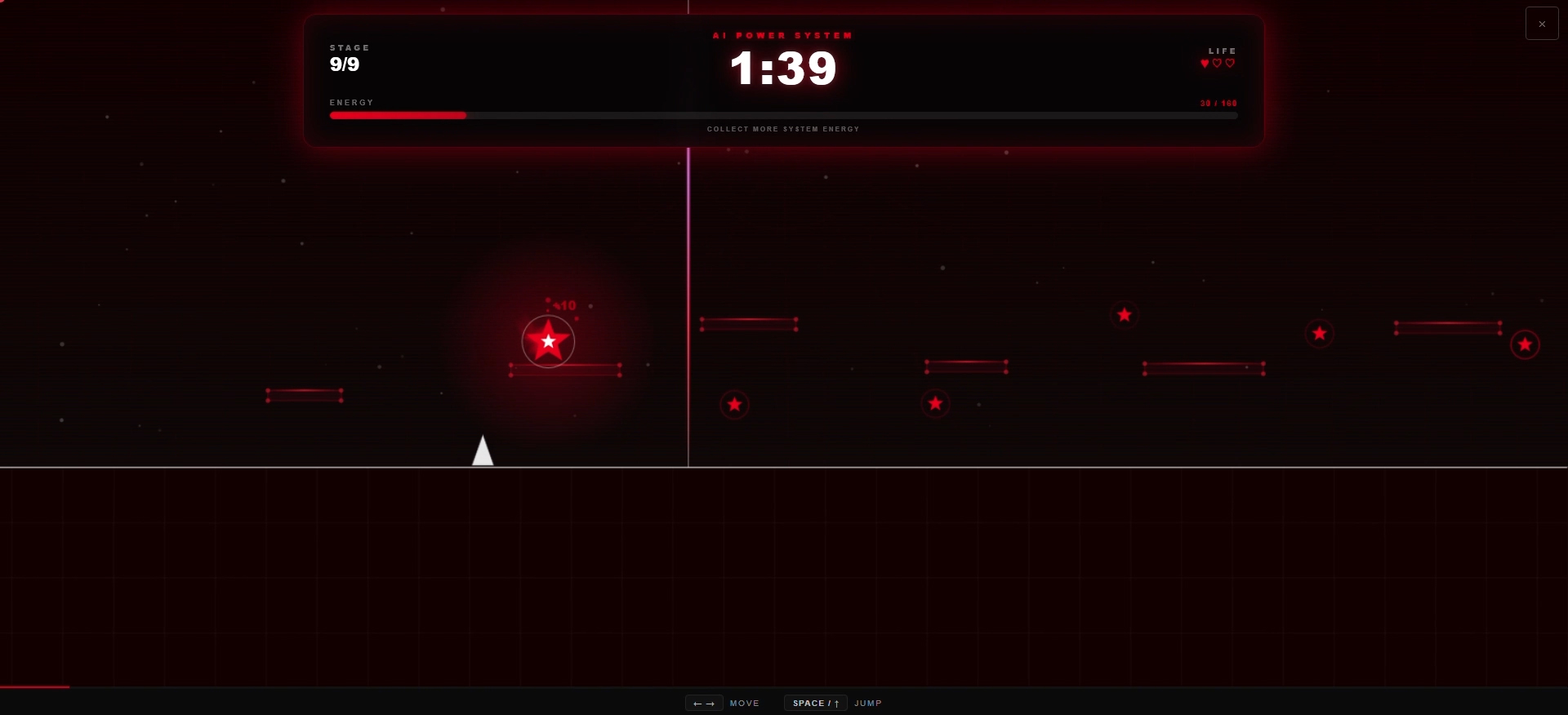
Task: Click the LIFE label
Action: [1223, 51]
